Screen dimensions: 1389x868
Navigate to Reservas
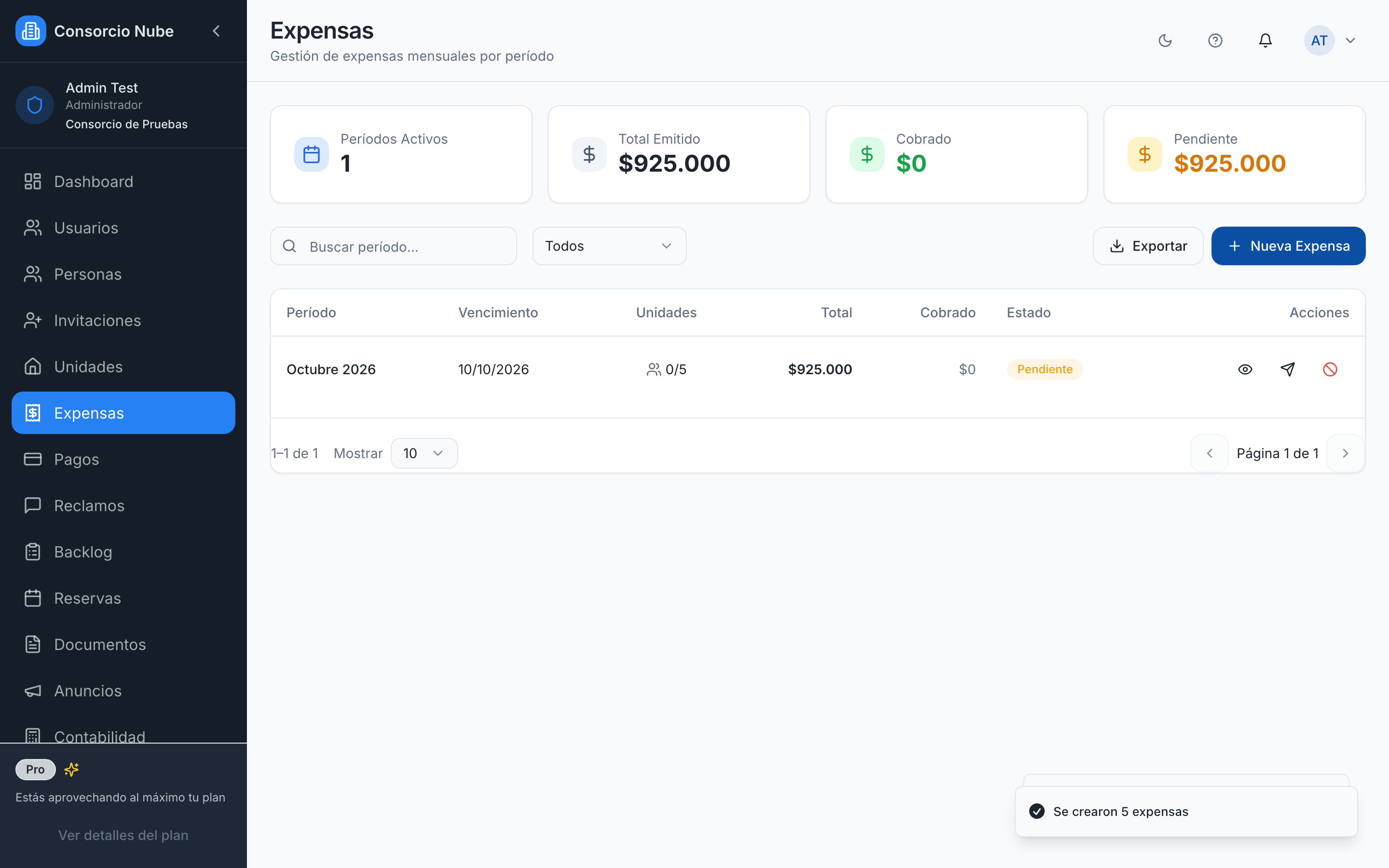coord(123,598)
